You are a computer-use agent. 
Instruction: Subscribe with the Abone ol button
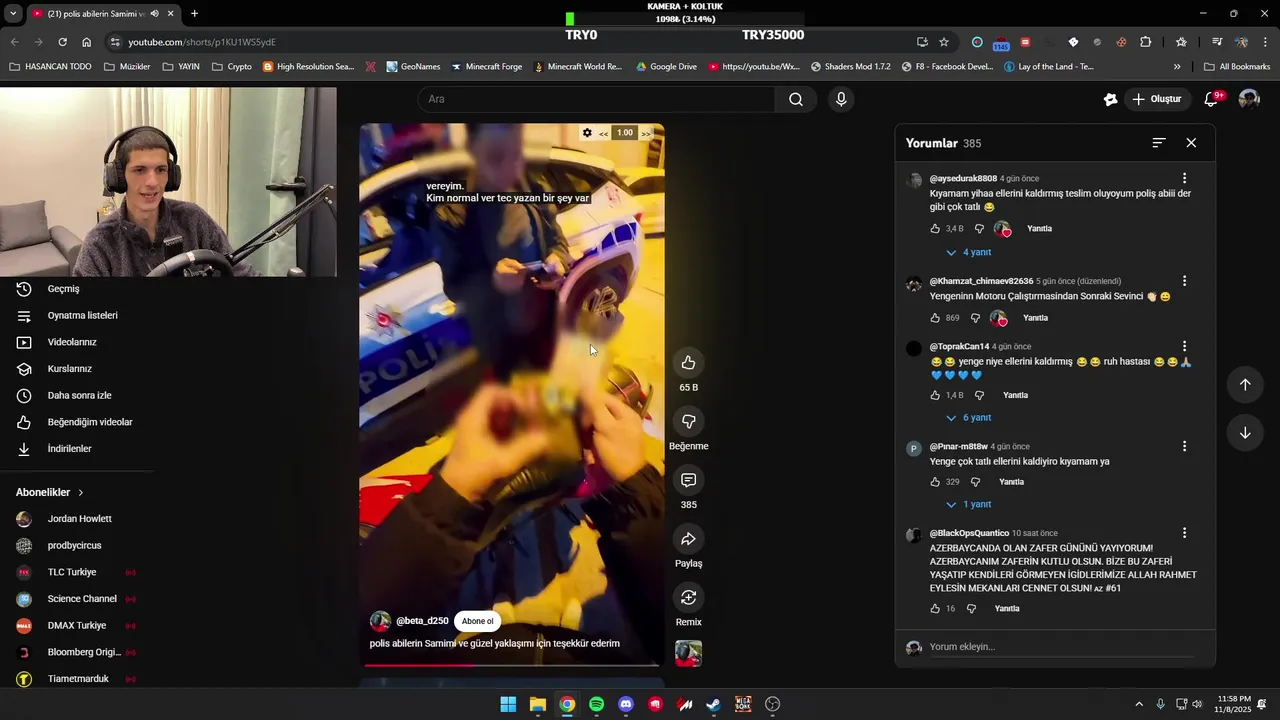click(x=477, y=621)
